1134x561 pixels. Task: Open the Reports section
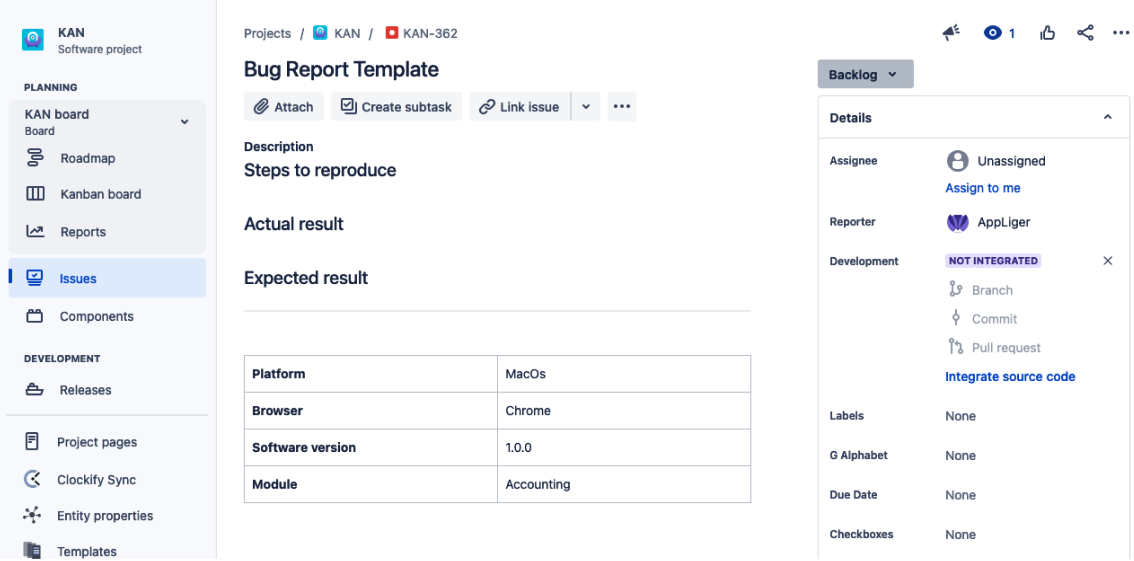(x=82, y=232)
